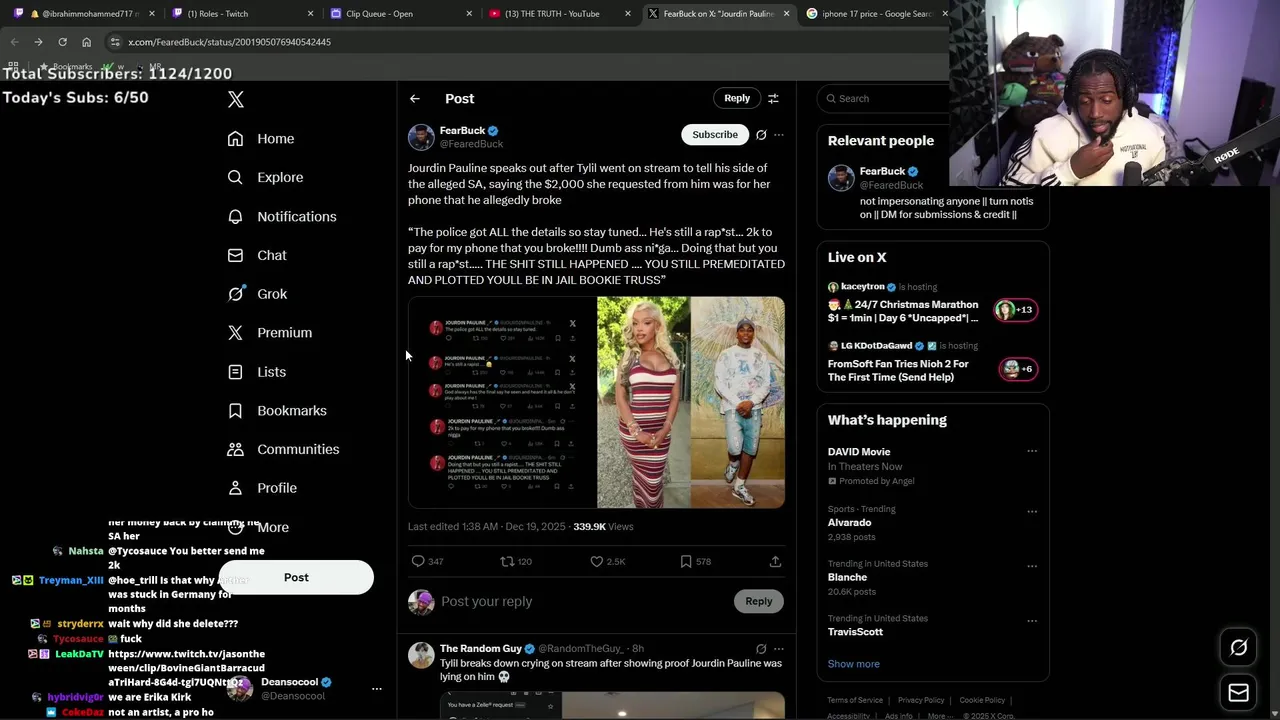Click The Random Guy avatar
The width and height of the screenshot is (1280, 720).
pyautogui.click(x=421, y=655)
